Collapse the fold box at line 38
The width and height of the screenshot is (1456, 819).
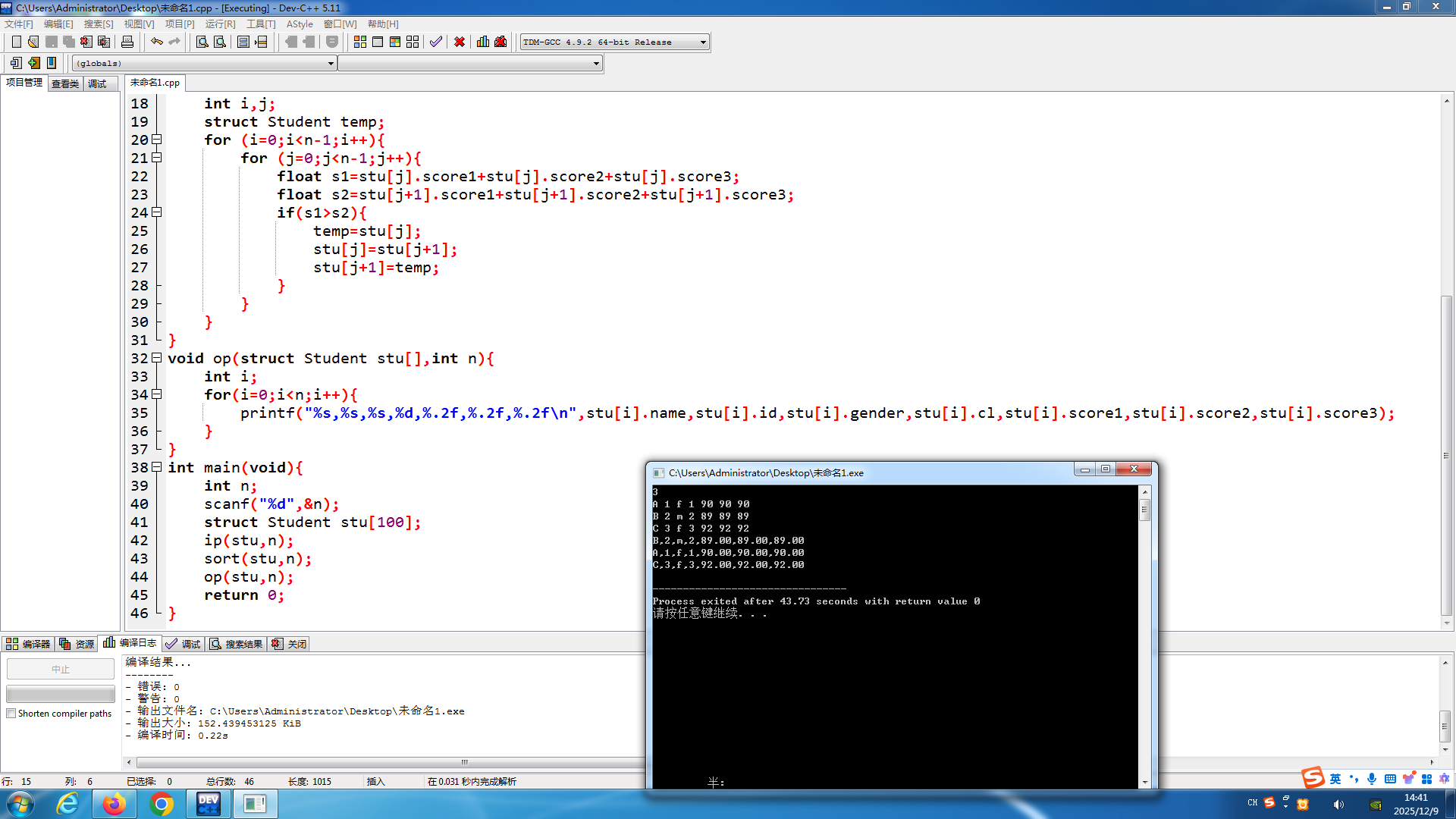click(x=157, y=467)
